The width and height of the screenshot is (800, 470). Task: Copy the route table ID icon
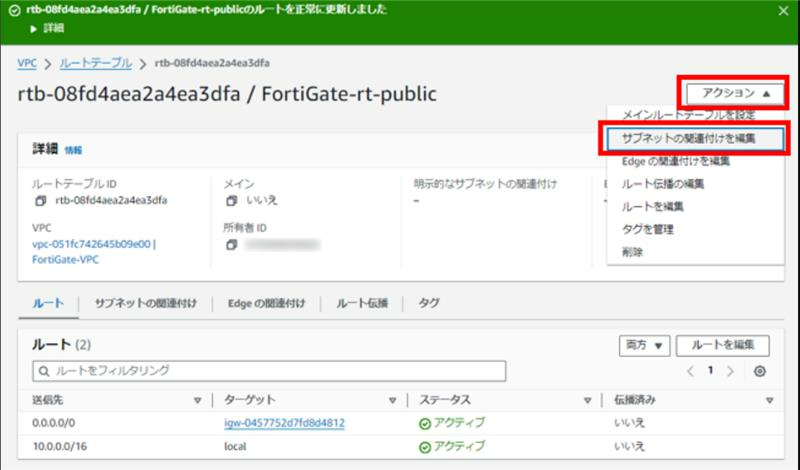coord(40,201)
